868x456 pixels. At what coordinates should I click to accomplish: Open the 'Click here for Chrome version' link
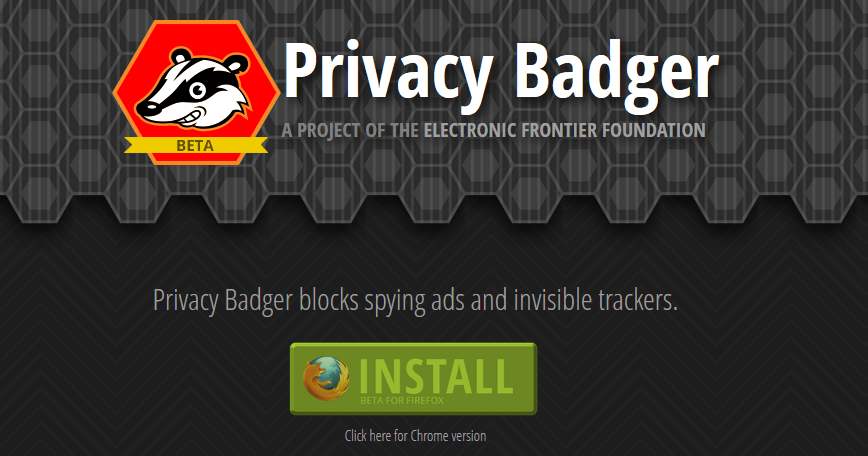(x=415, y=436)
